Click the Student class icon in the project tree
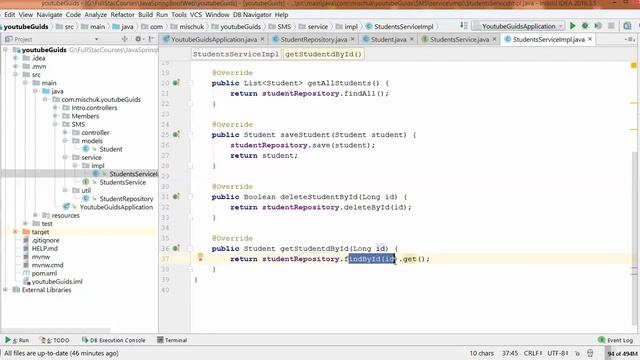This screenshot has width=640, height=360. pyautogui.click(x=86, y=149)
